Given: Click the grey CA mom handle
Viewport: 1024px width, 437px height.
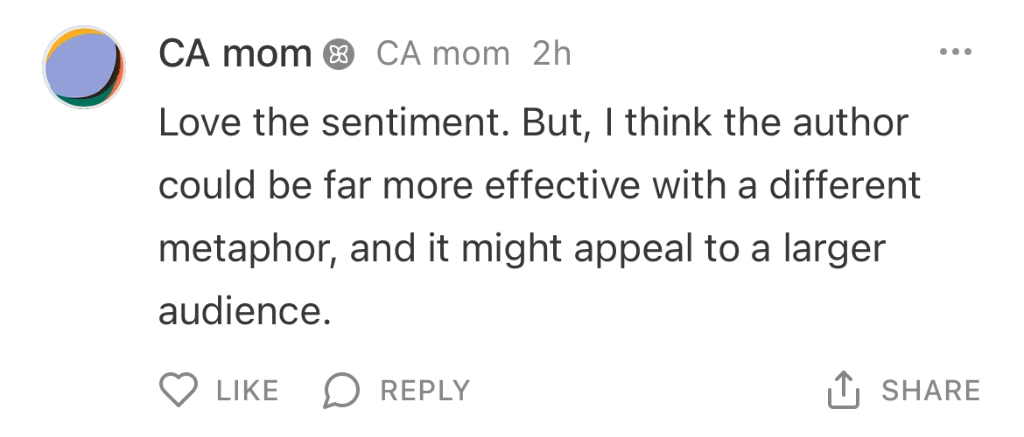Looking at the screenshot, I should coord(443,54).
